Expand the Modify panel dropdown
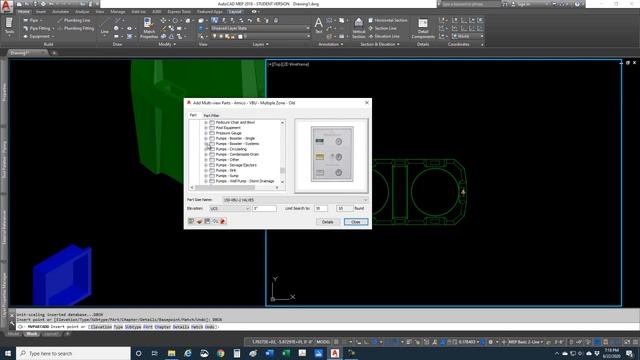640x360 pixels. [167, 44]
